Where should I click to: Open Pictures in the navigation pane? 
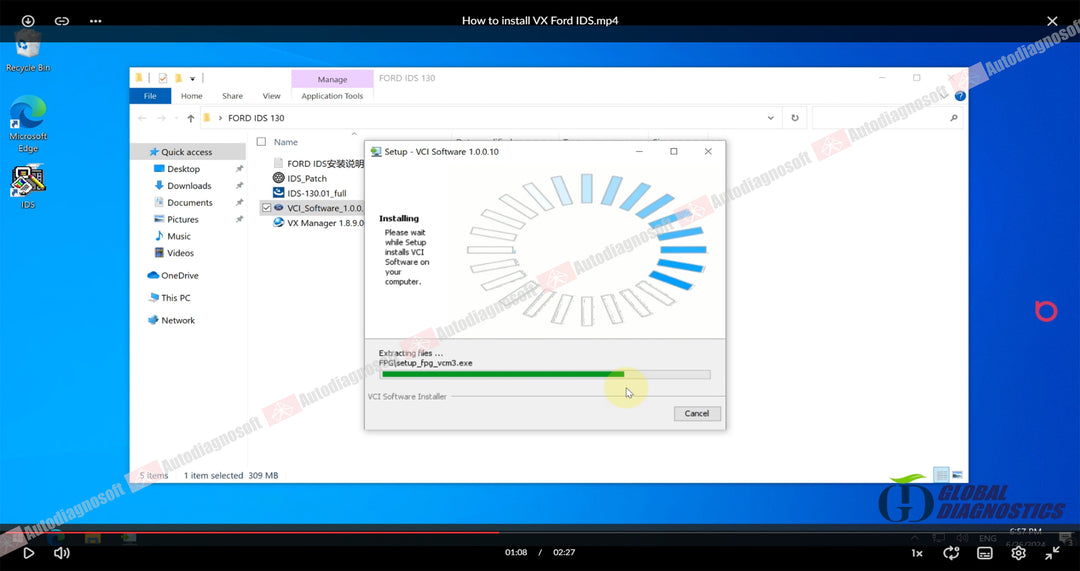tap(183, 219)
